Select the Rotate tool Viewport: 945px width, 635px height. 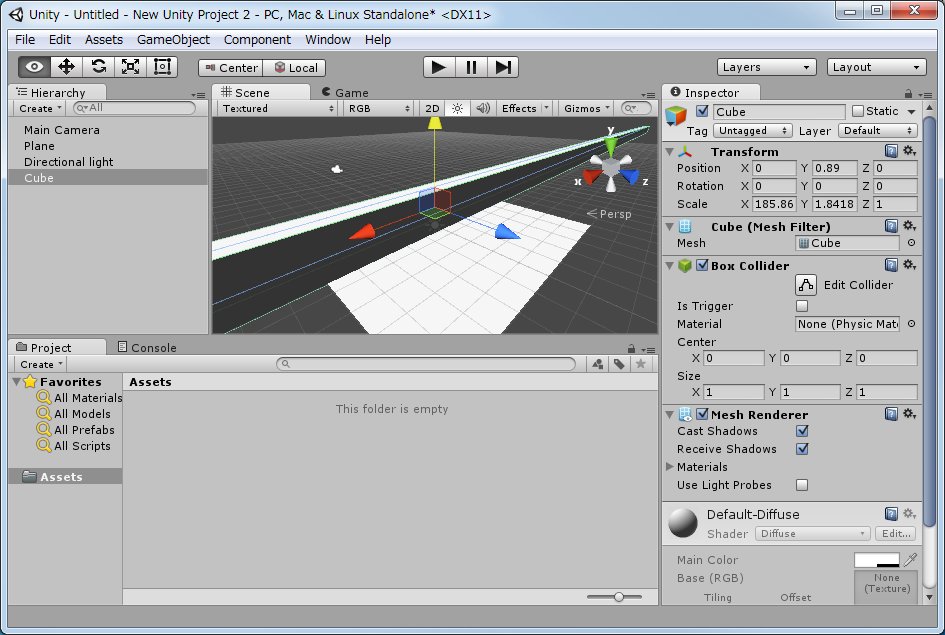coord(98,67)
